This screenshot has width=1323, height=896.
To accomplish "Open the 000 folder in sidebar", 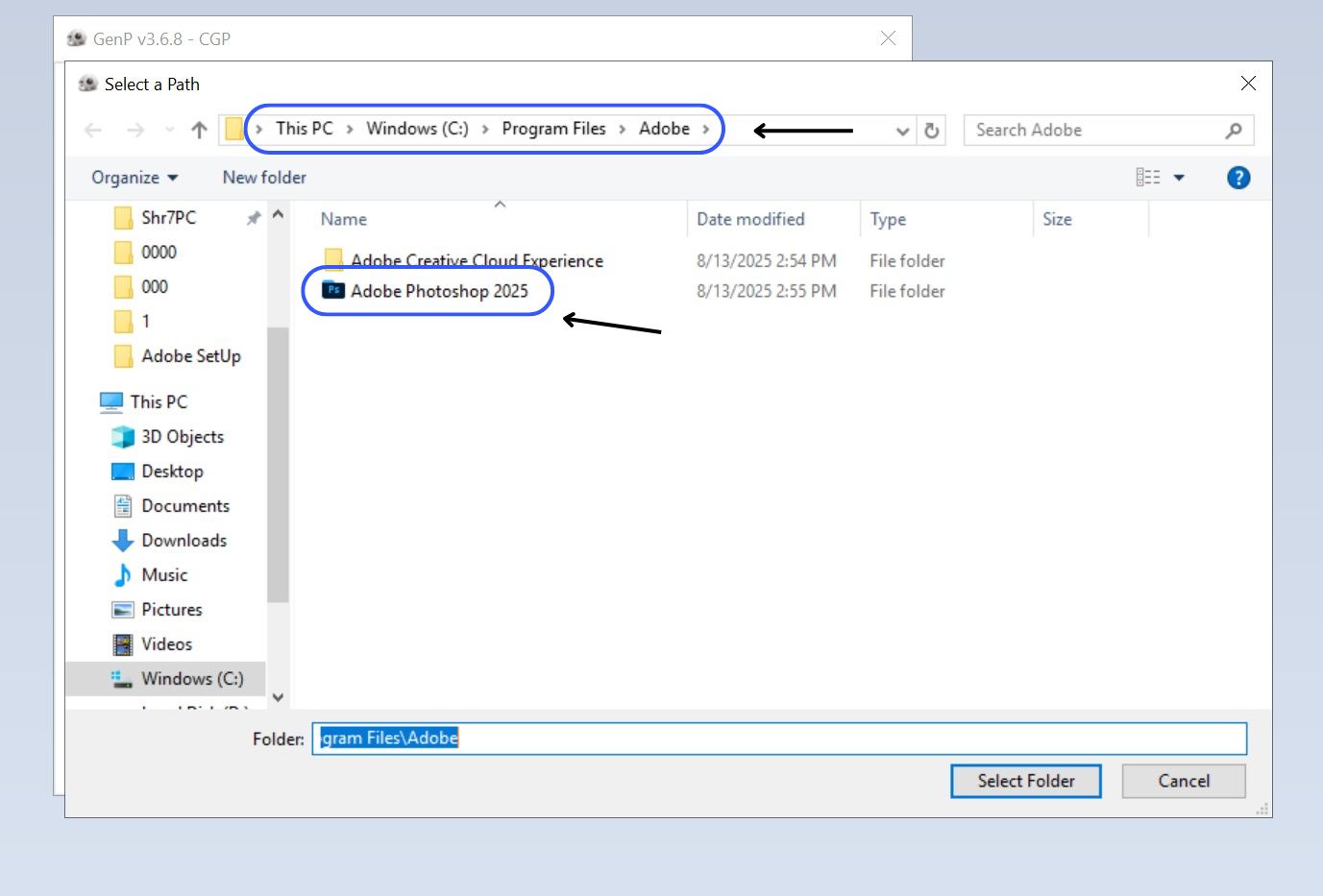I will click(154, 287).
